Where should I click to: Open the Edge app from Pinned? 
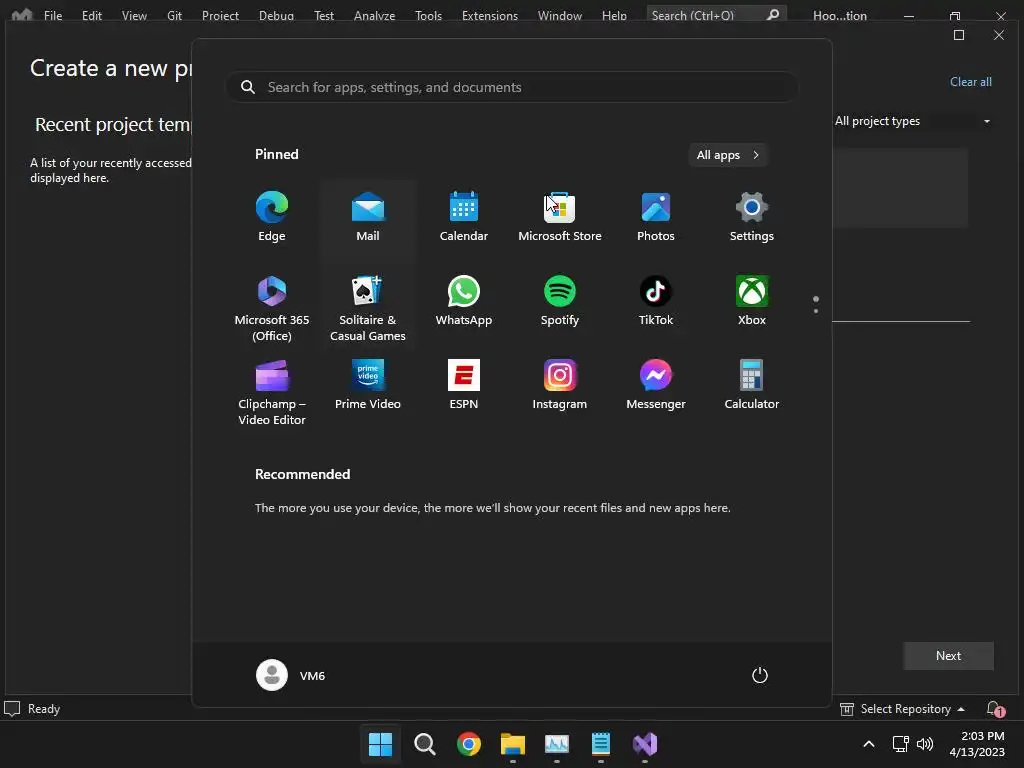pos(272,217)
